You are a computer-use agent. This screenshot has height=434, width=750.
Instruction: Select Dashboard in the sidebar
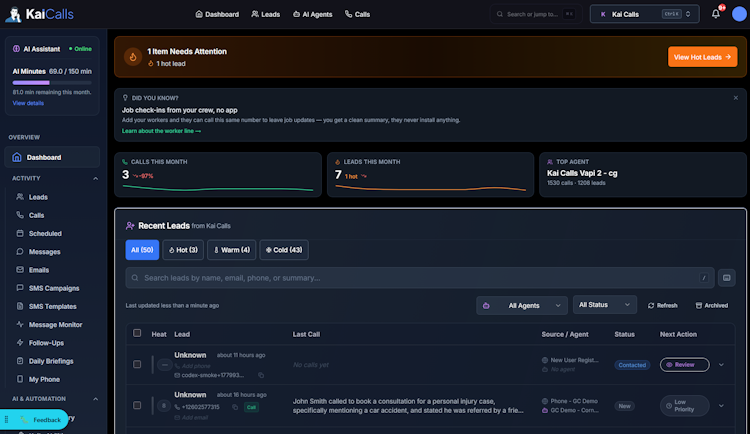pos(52,157)
